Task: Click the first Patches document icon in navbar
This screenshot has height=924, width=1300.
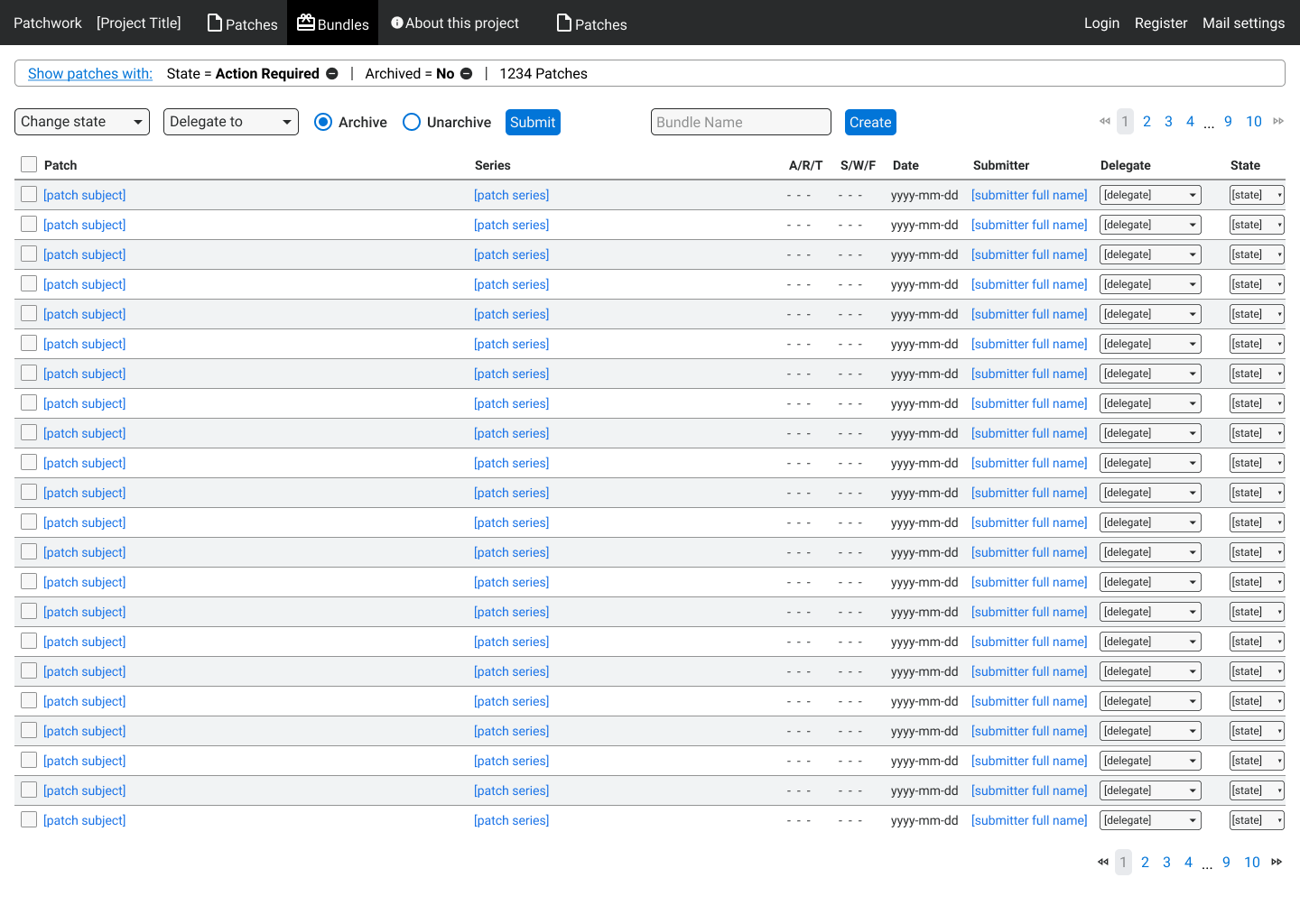Action: 215,23
